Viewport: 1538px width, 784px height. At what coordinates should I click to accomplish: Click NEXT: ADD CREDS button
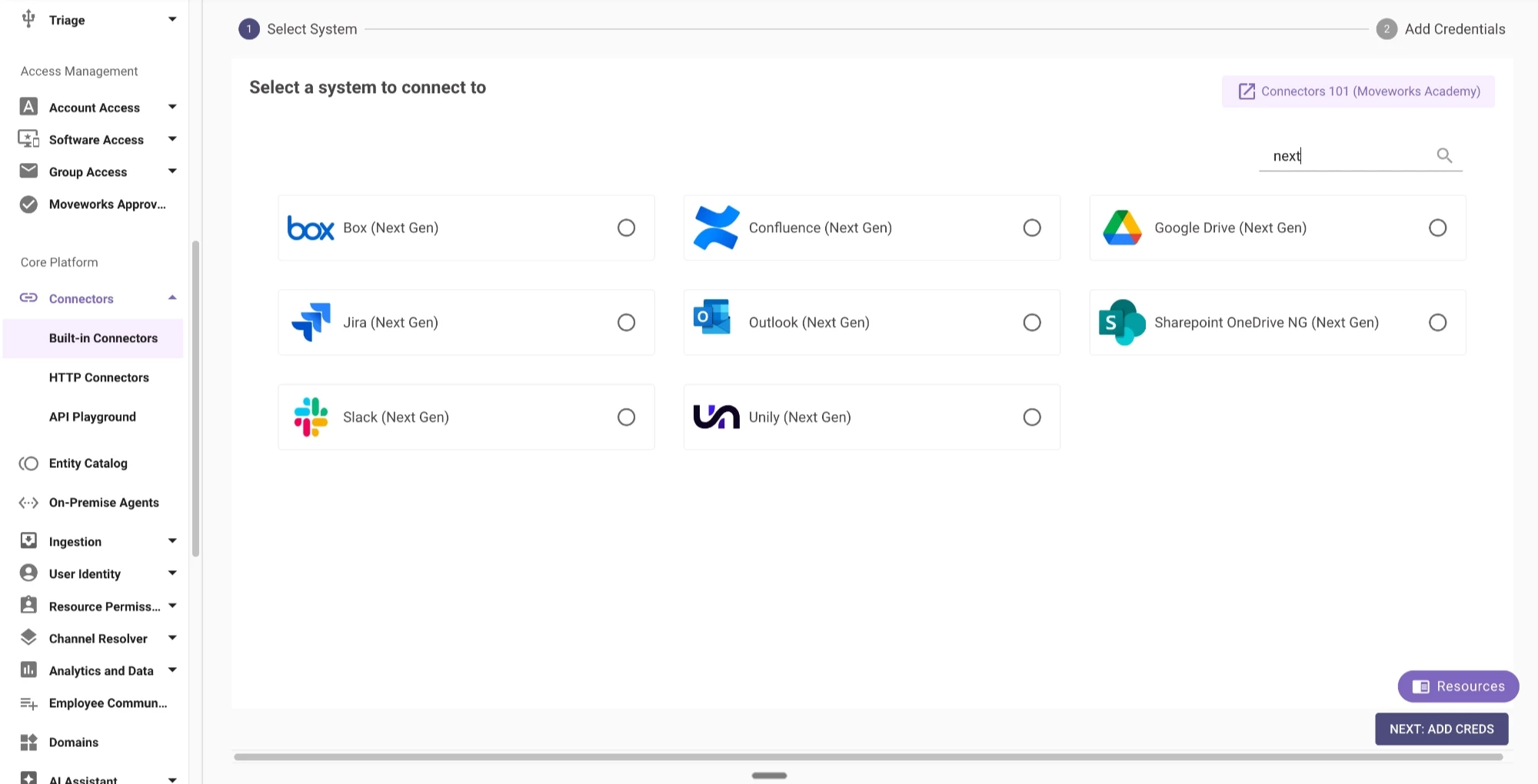point(1441,729)
